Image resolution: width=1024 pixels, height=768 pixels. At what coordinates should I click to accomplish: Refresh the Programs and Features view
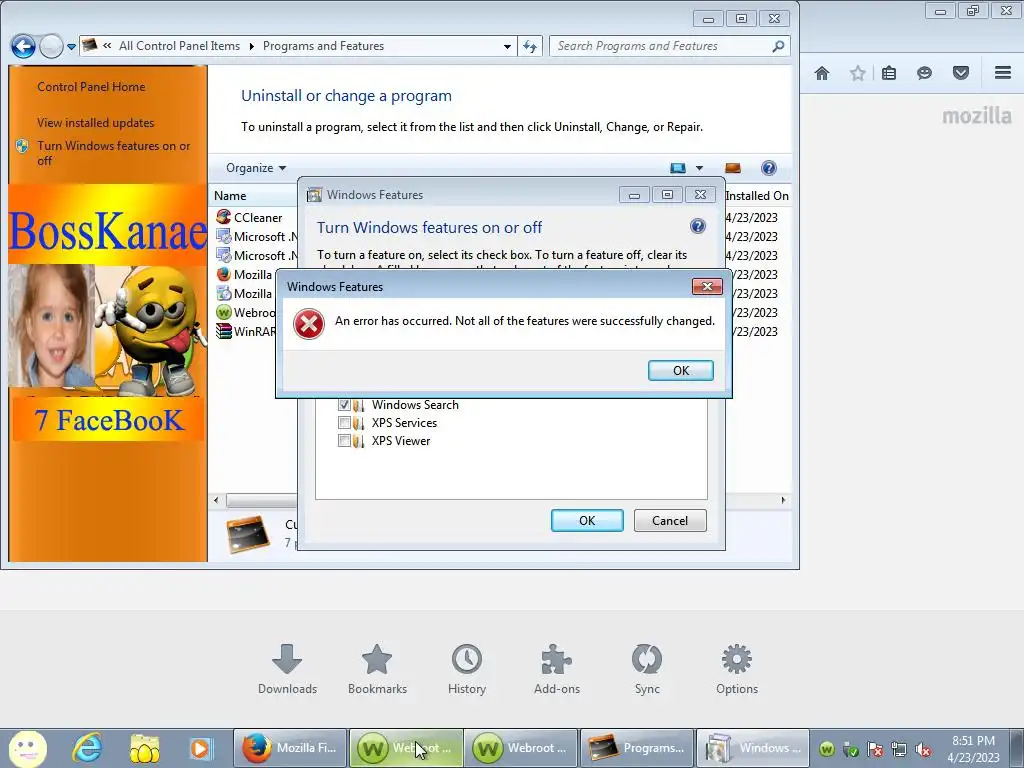[530, 46]
